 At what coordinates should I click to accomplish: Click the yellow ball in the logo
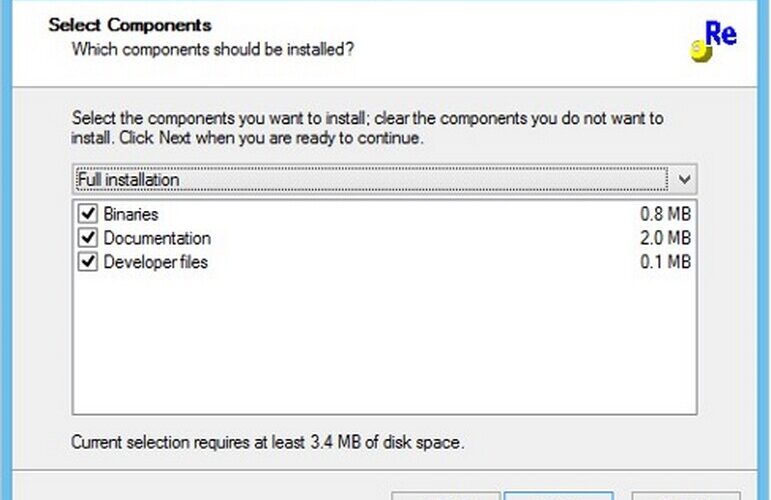pos(701,51)
